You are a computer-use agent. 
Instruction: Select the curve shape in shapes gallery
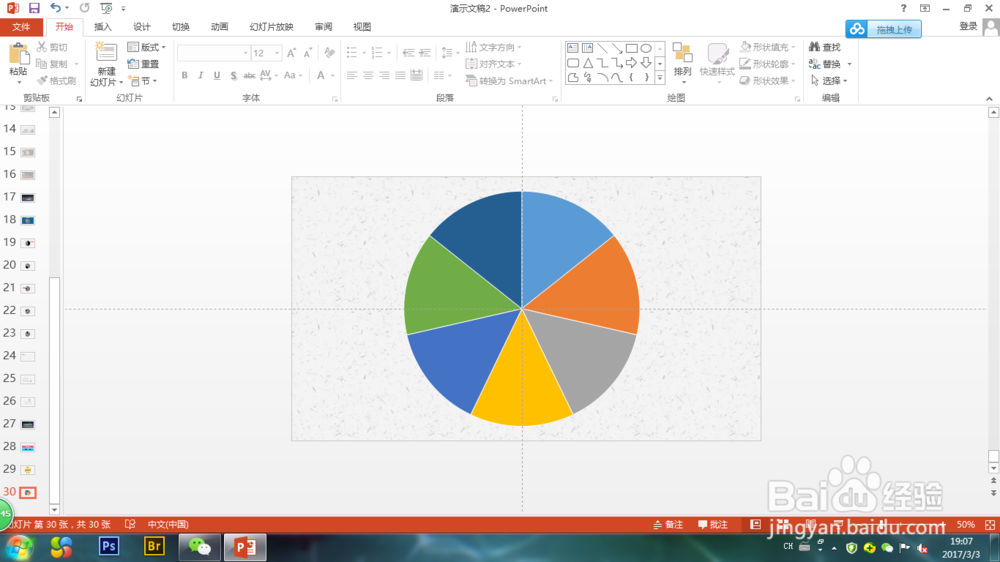coord(617,77)
